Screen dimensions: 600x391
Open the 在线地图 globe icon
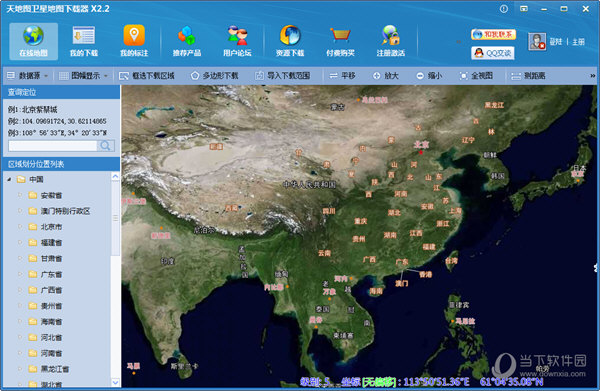[x=33, y=41]
